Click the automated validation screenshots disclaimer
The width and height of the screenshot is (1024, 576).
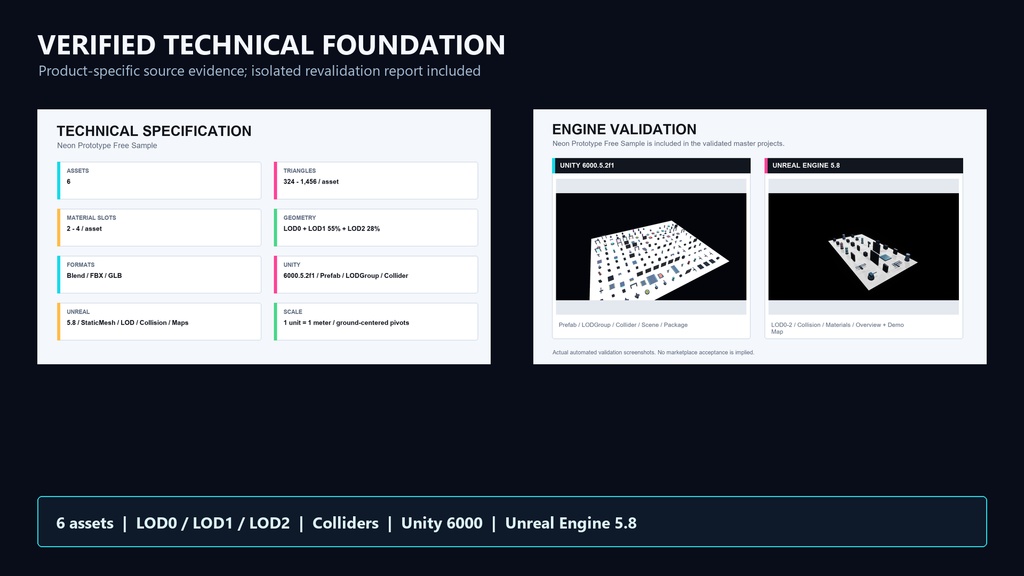point(653,352)
